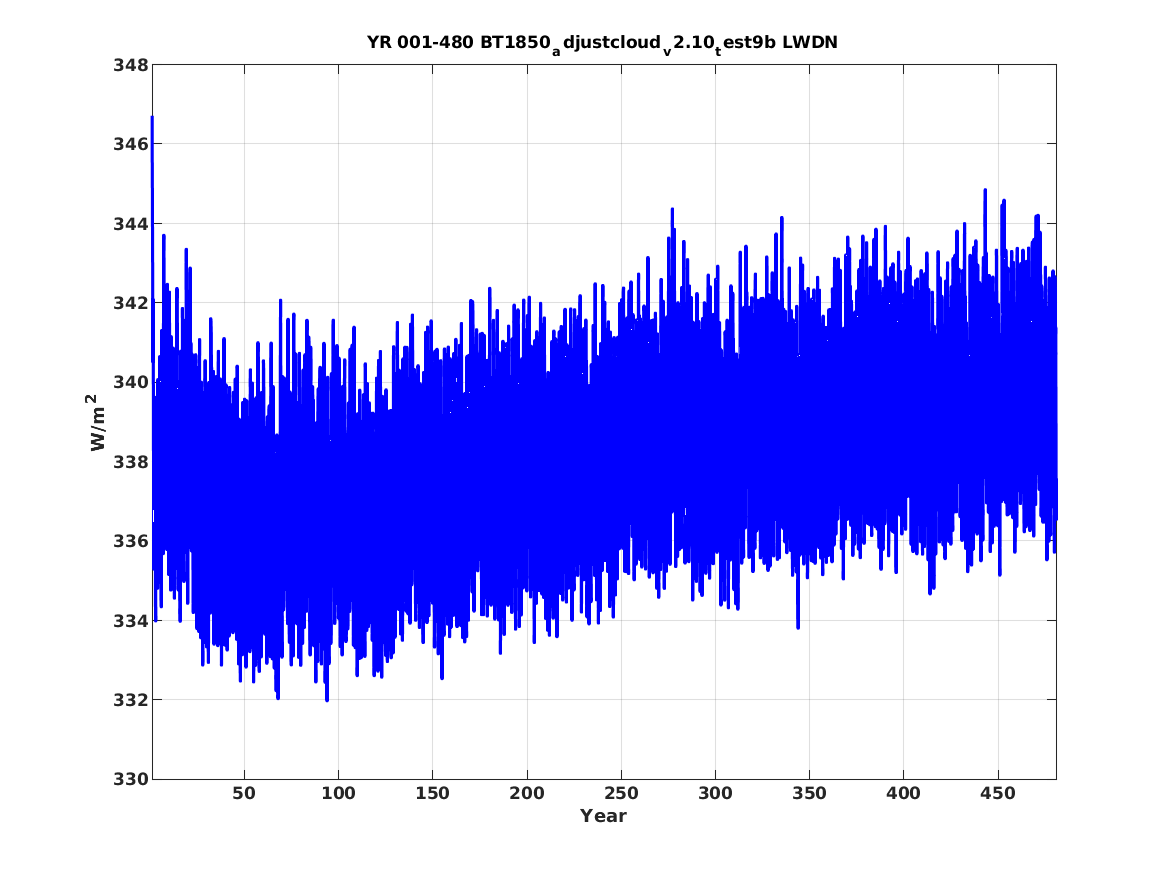Click the x-axis tick label 350
1167x875 pixels.
(x=809, y=793)
